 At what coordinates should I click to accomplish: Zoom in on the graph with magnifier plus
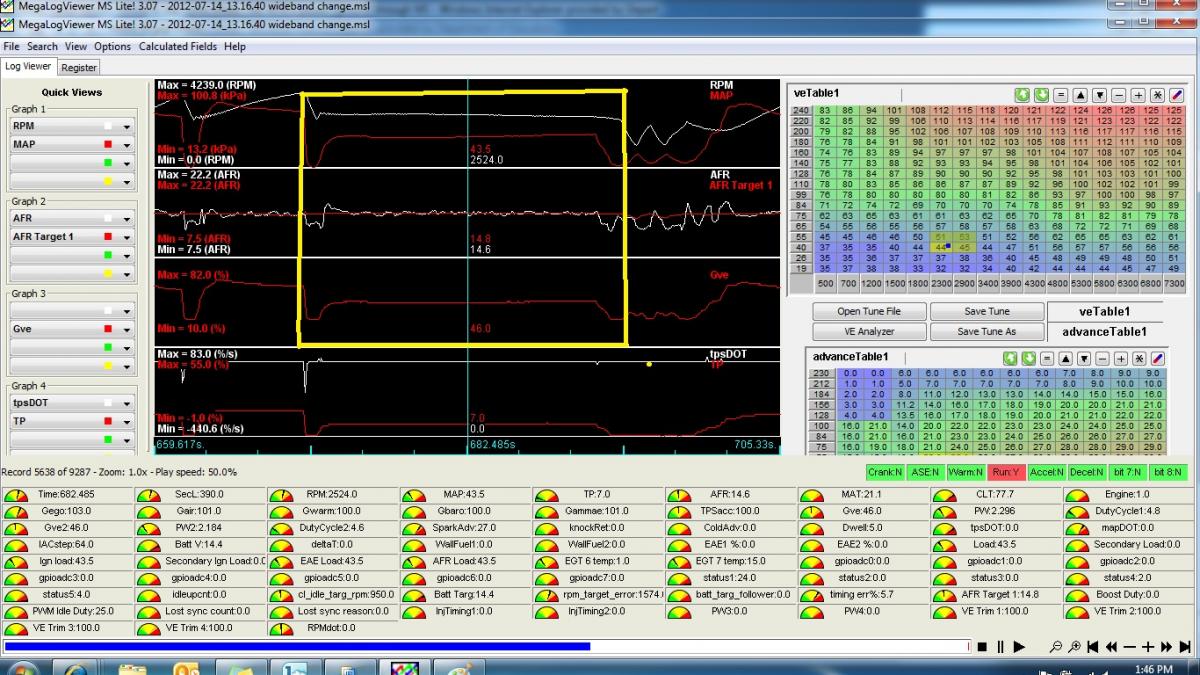(x=1074, y=647)
